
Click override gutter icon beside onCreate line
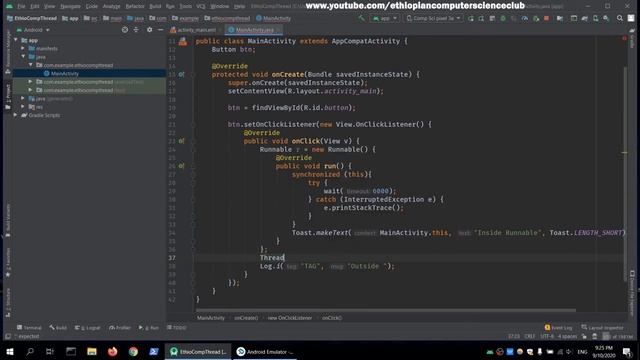[x=181, y=74]
